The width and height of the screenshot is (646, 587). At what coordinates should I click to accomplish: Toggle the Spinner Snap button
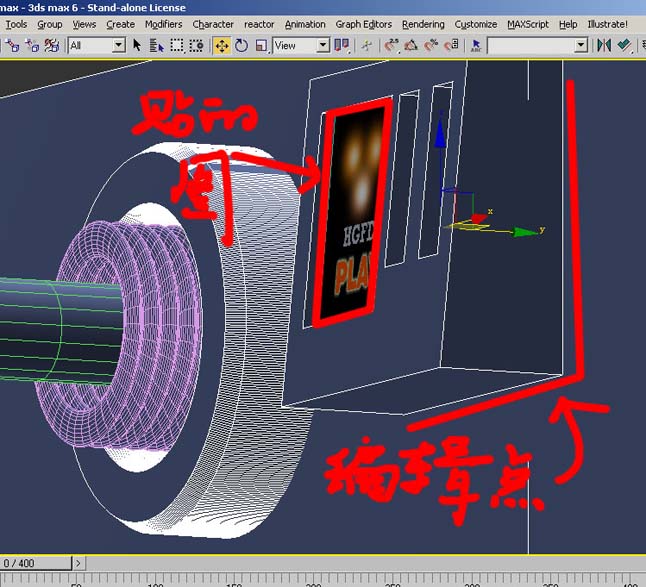(451, 45)
